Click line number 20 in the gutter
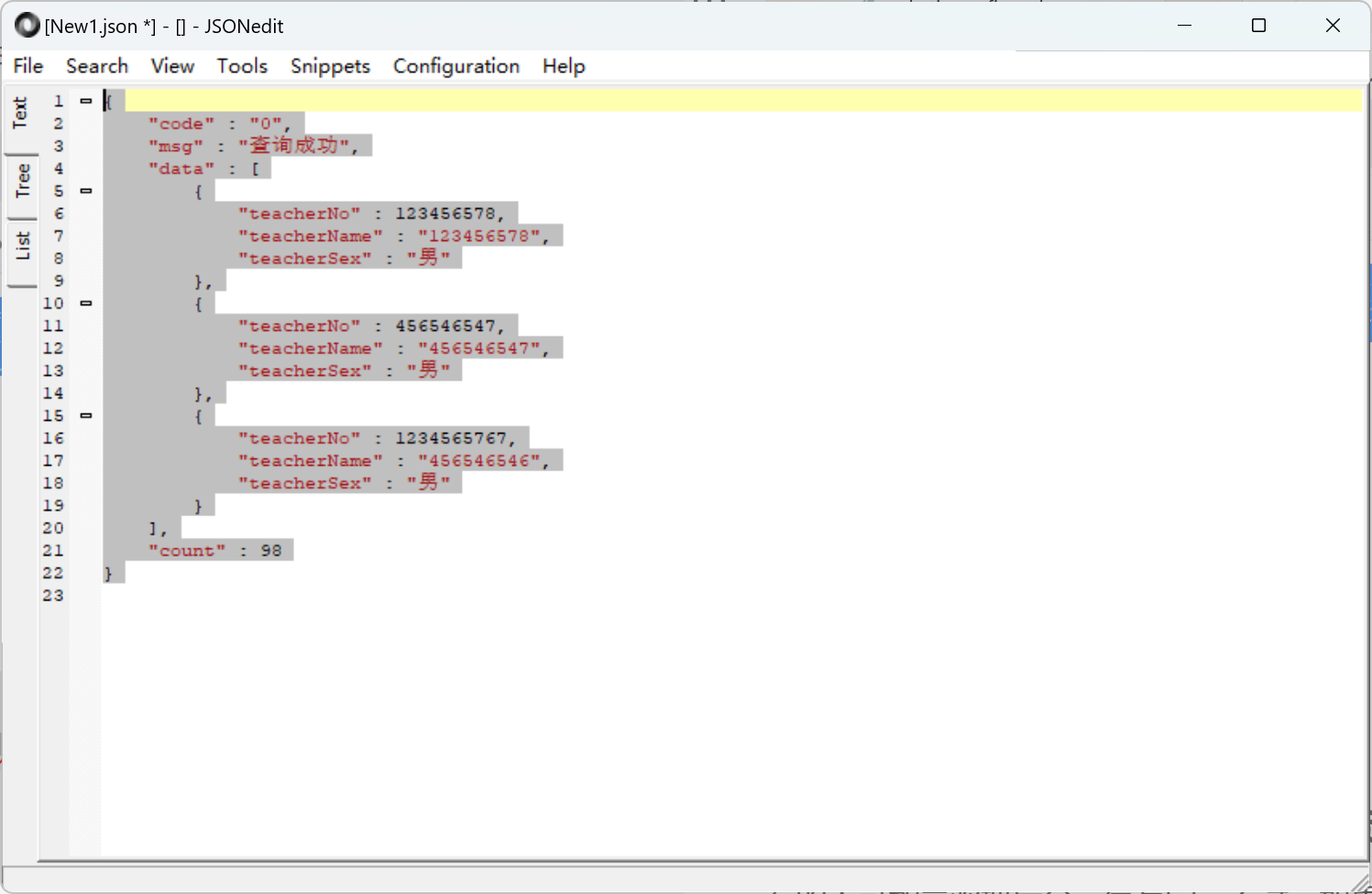The width and height of the screenshot is (1372, 894). click(x=53, y=528)
